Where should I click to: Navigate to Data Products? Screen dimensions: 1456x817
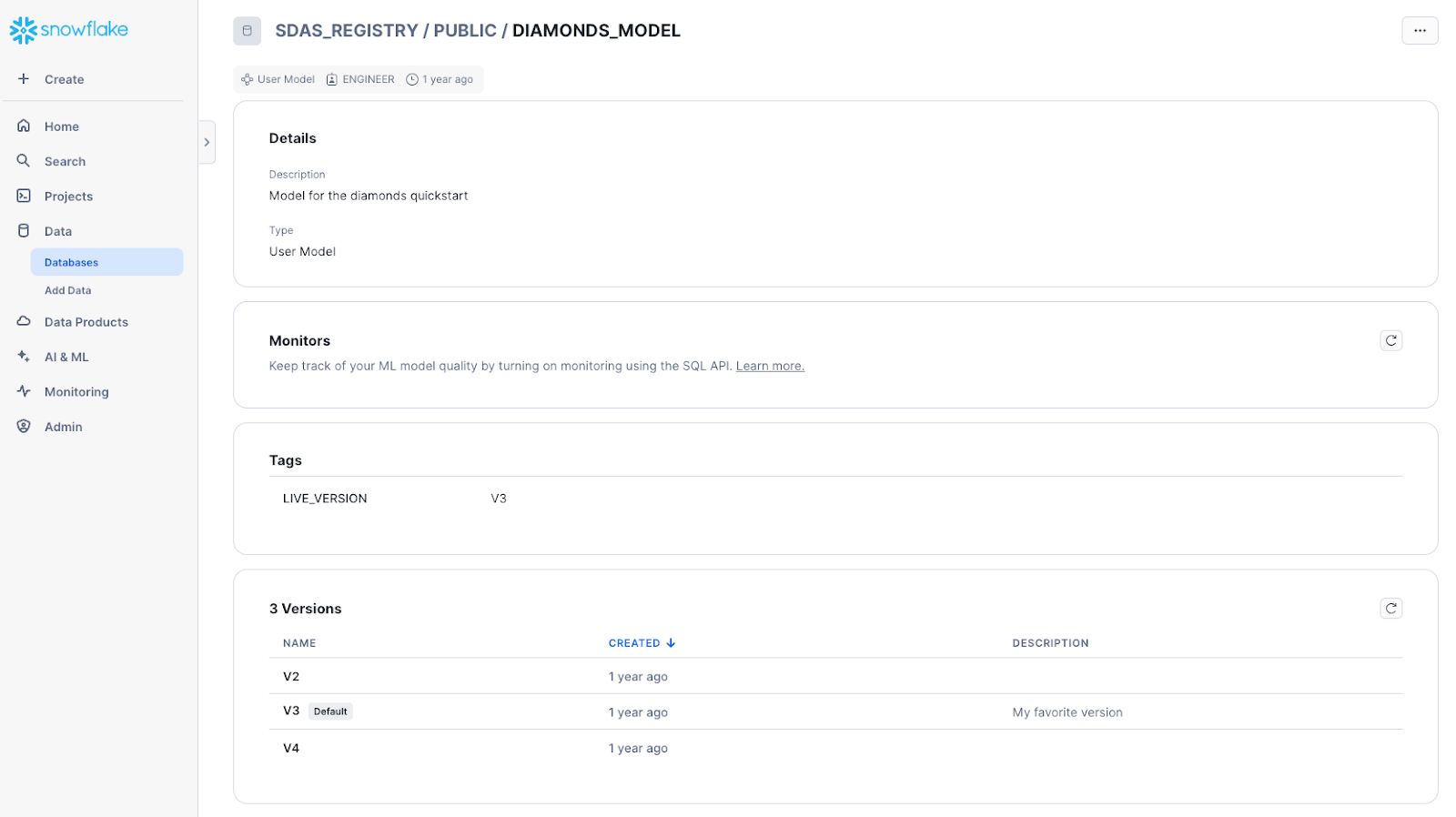pos(86,322)
